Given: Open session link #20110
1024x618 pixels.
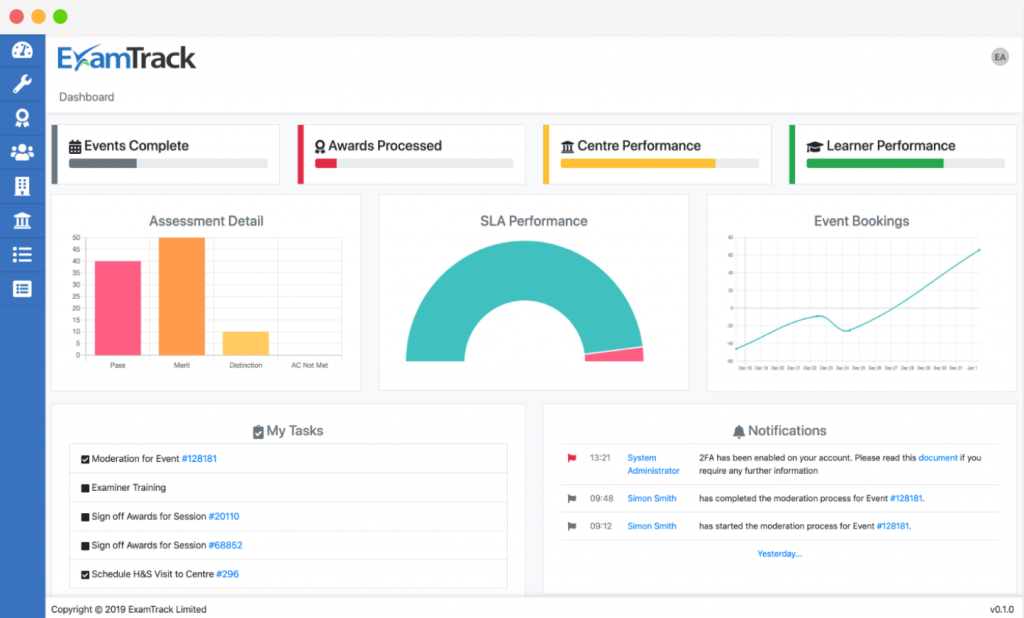Looking at the screenshot, I should pyautogui.click(x=224, y=516).
